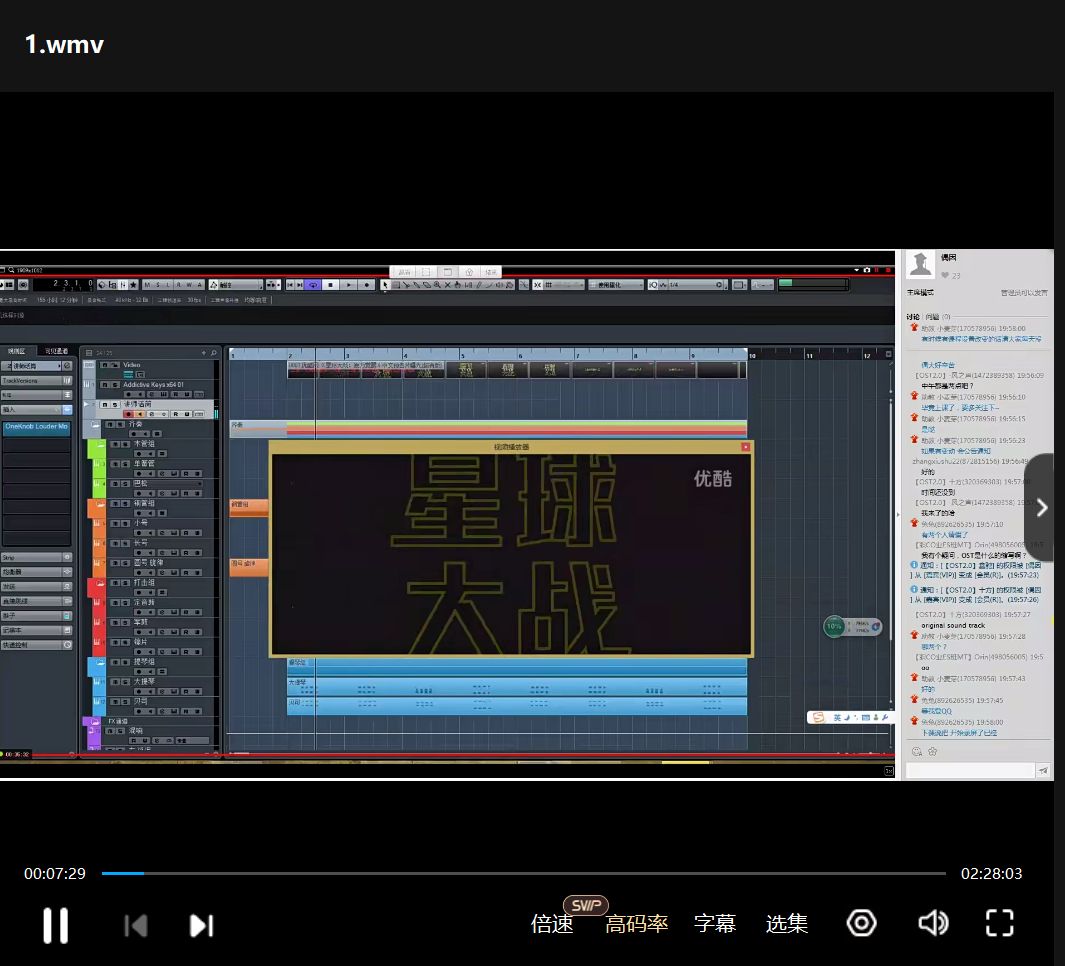Toggle global Solo S button in toolbar
This screenshot has width=1065, height=966.
[x=158, y=285]
